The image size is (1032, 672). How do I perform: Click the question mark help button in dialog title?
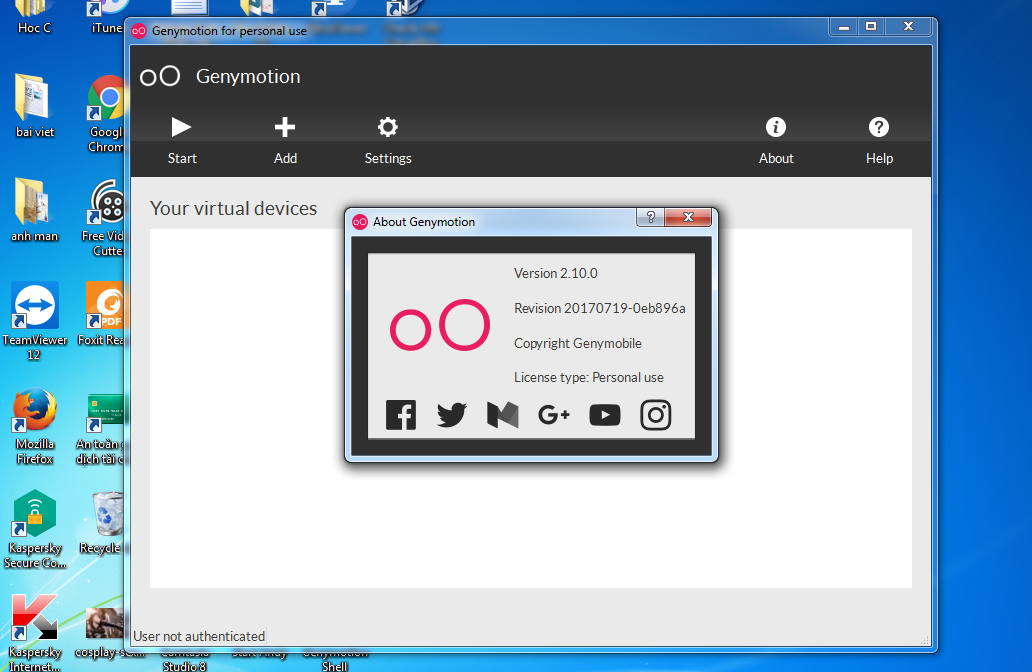[650, 217]
